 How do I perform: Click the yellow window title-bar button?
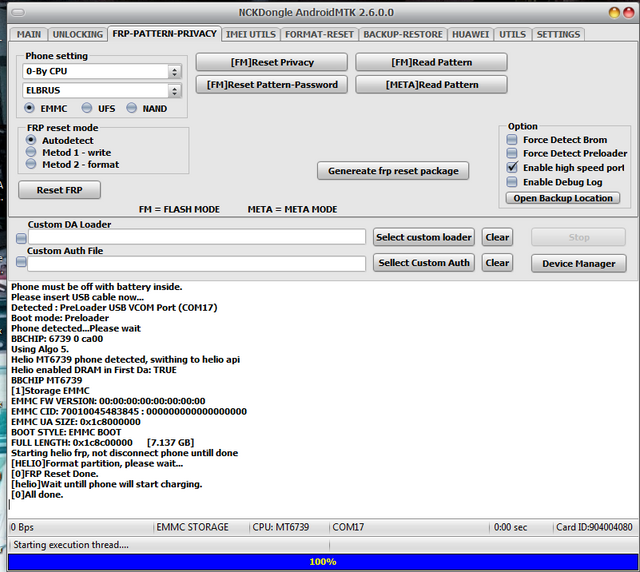coord(614,13)
